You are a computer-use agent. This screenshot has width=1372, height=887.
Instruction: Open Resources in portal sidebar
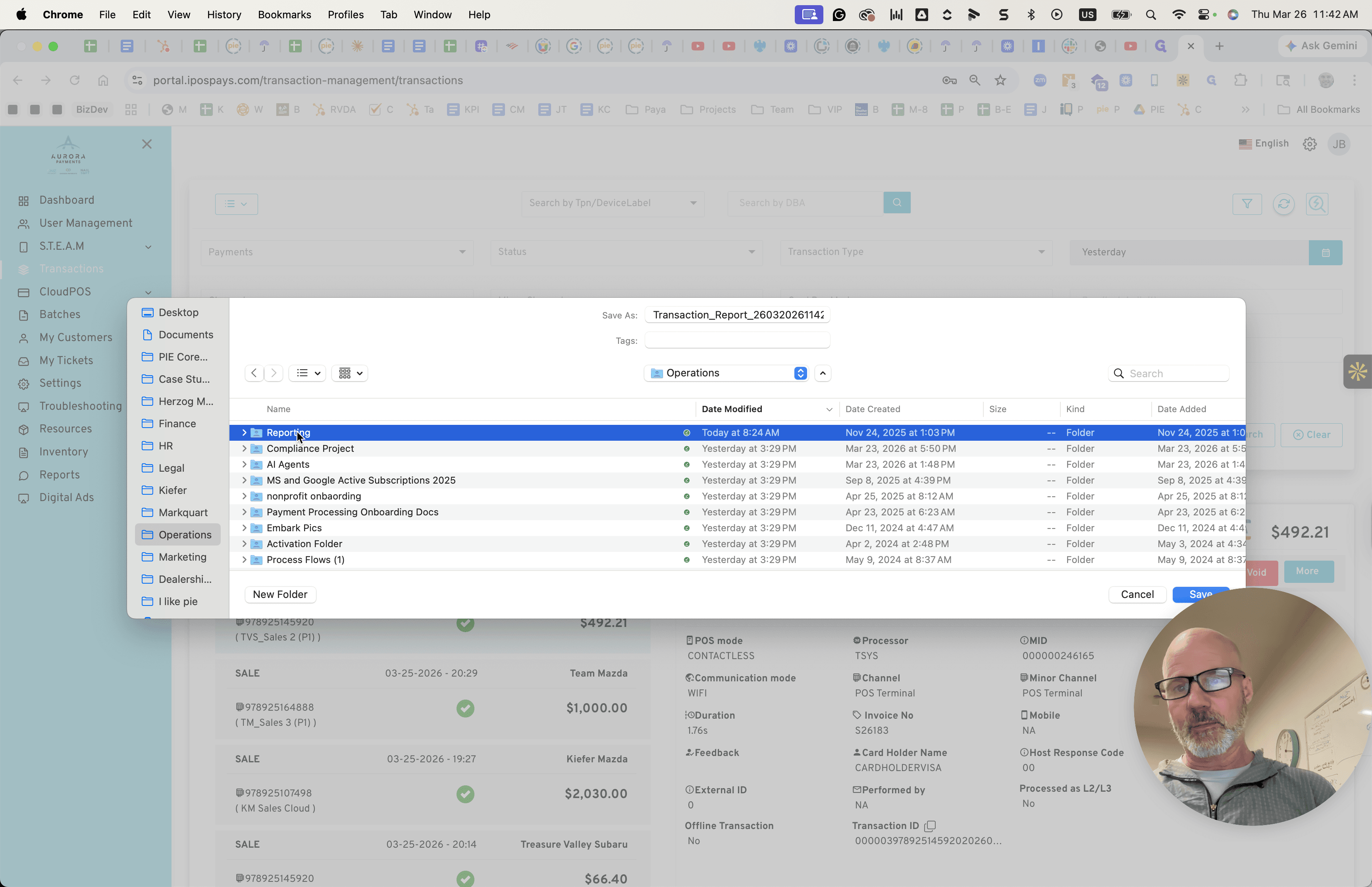[x=65, y=428]
